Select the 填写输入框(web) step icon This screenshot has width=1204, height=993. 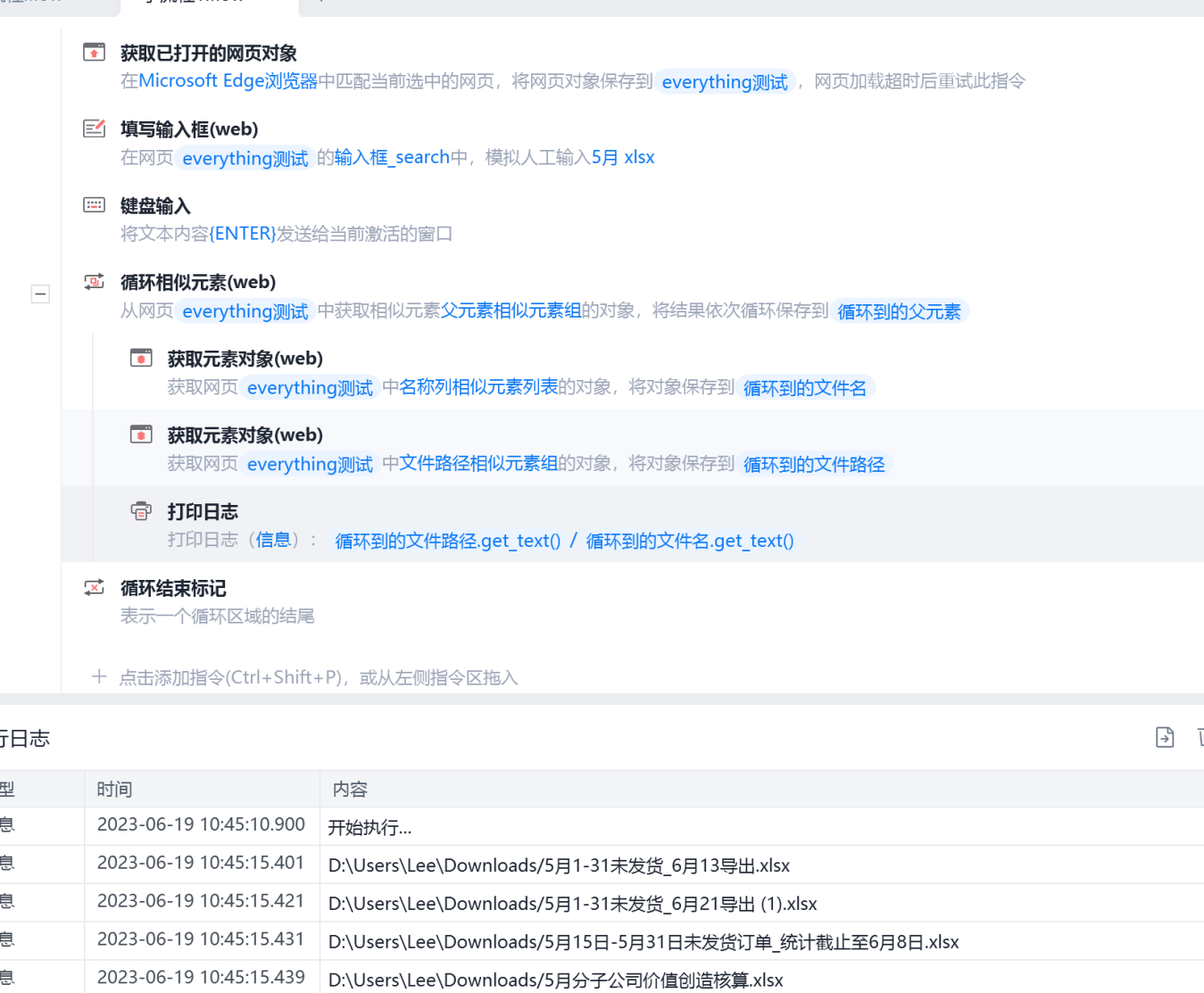[94, 129]
